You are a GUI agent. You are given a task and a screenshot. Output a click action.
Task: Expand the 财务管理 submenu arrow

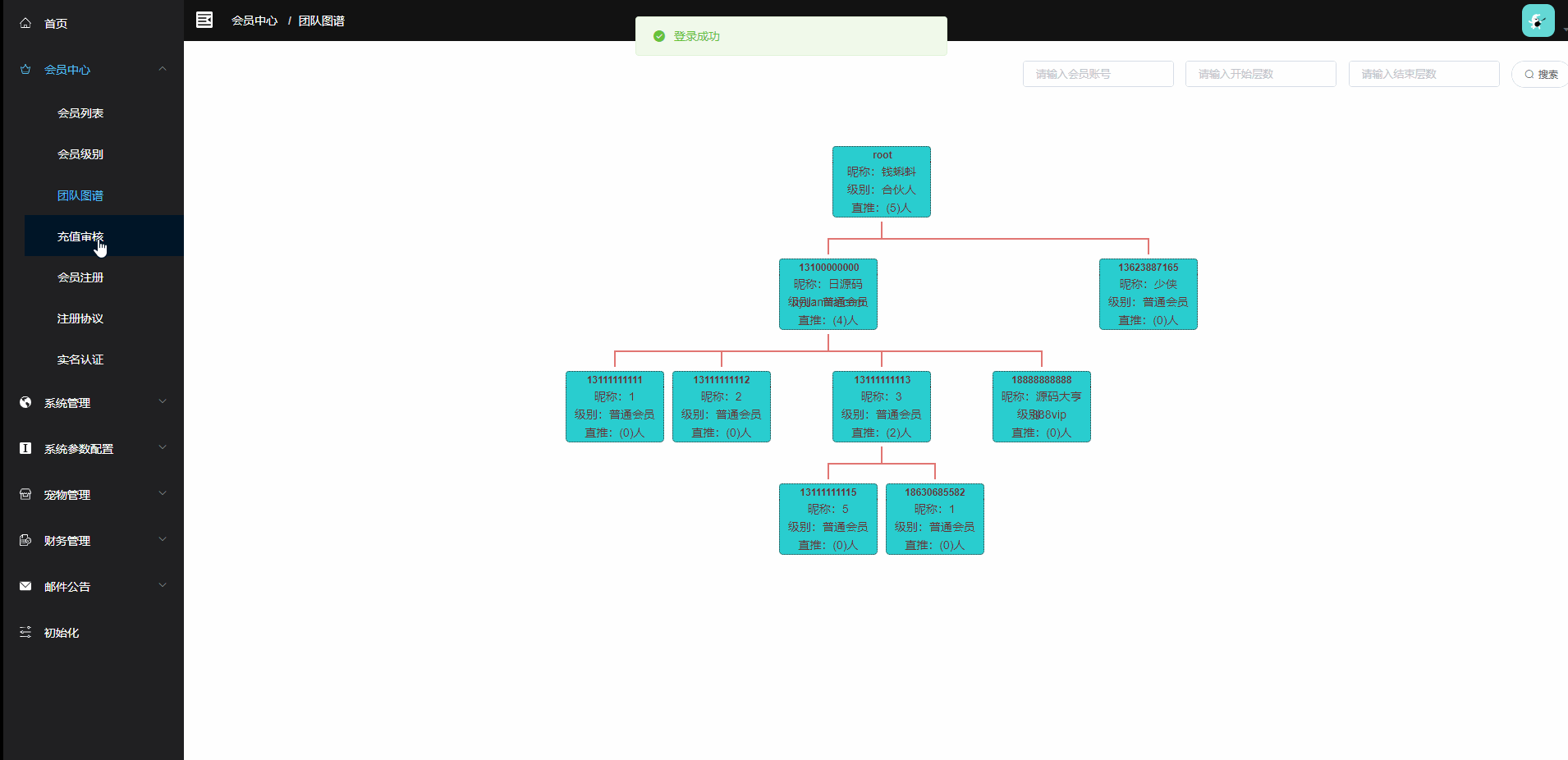(x=163, y=539)
